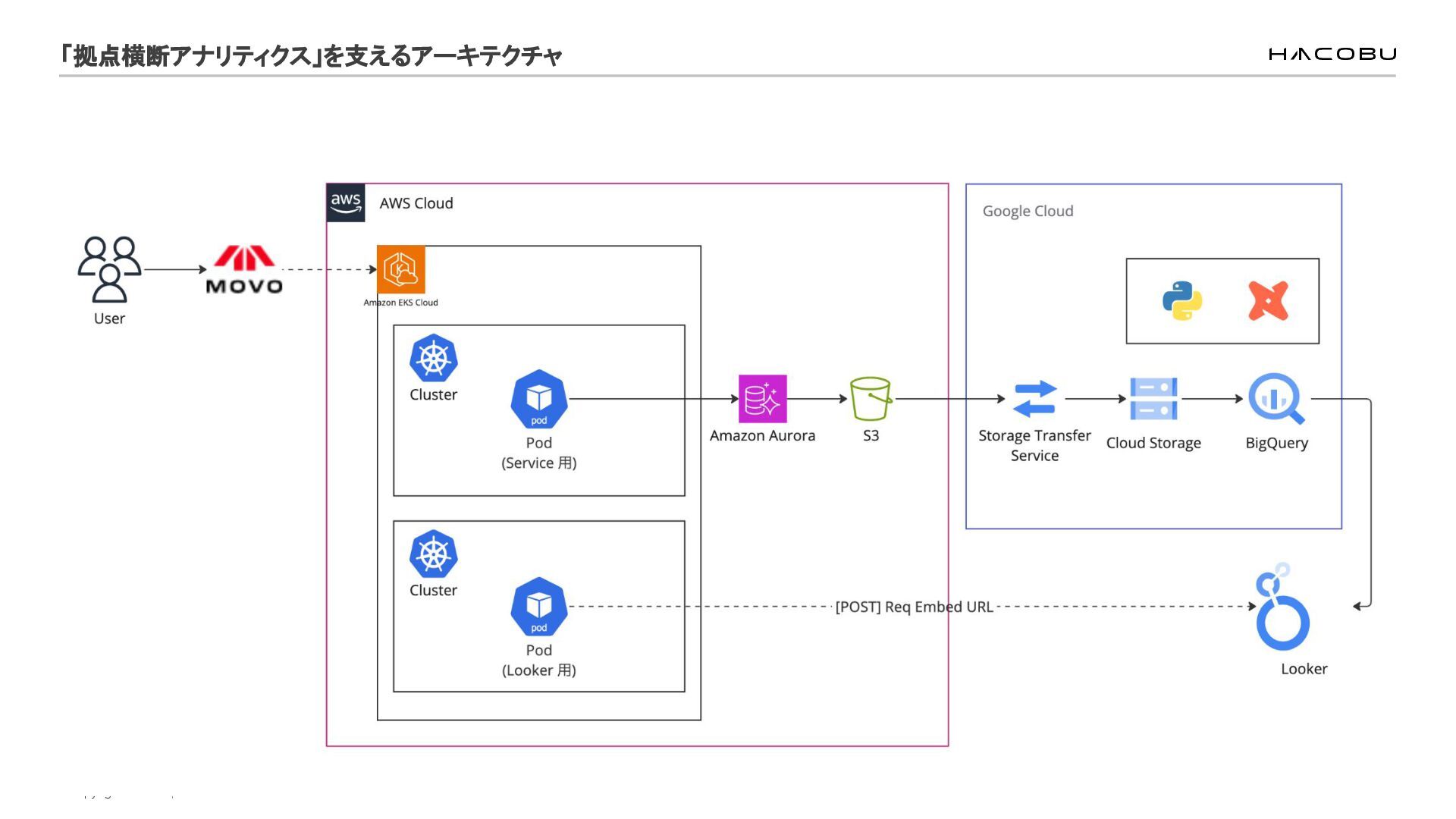
Task: Click the AWS logo badge
Action: pyautogui.click(x=346, y=202)
